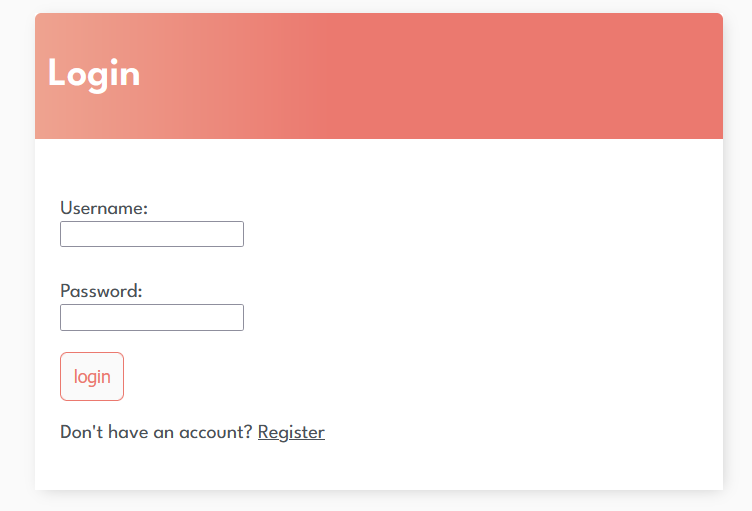The image size is (752, 511).
Task: Click the Username input field
Action: point(152,234)
